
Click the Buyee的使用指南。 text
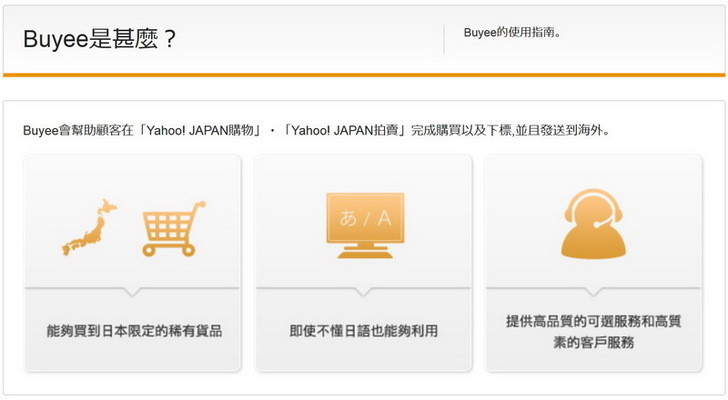512,32
